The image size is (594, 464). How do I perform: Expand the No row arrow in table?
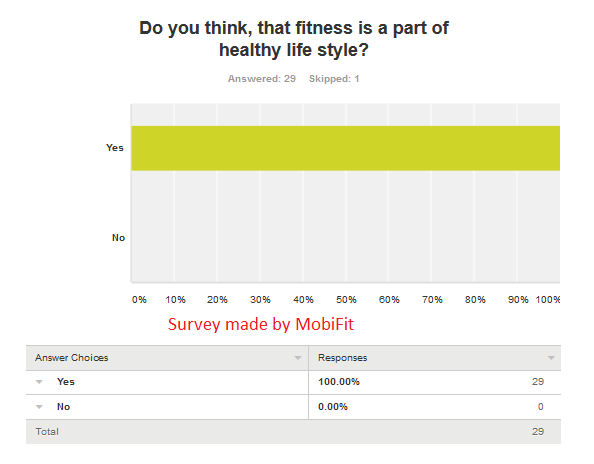[x=39, y=407]
